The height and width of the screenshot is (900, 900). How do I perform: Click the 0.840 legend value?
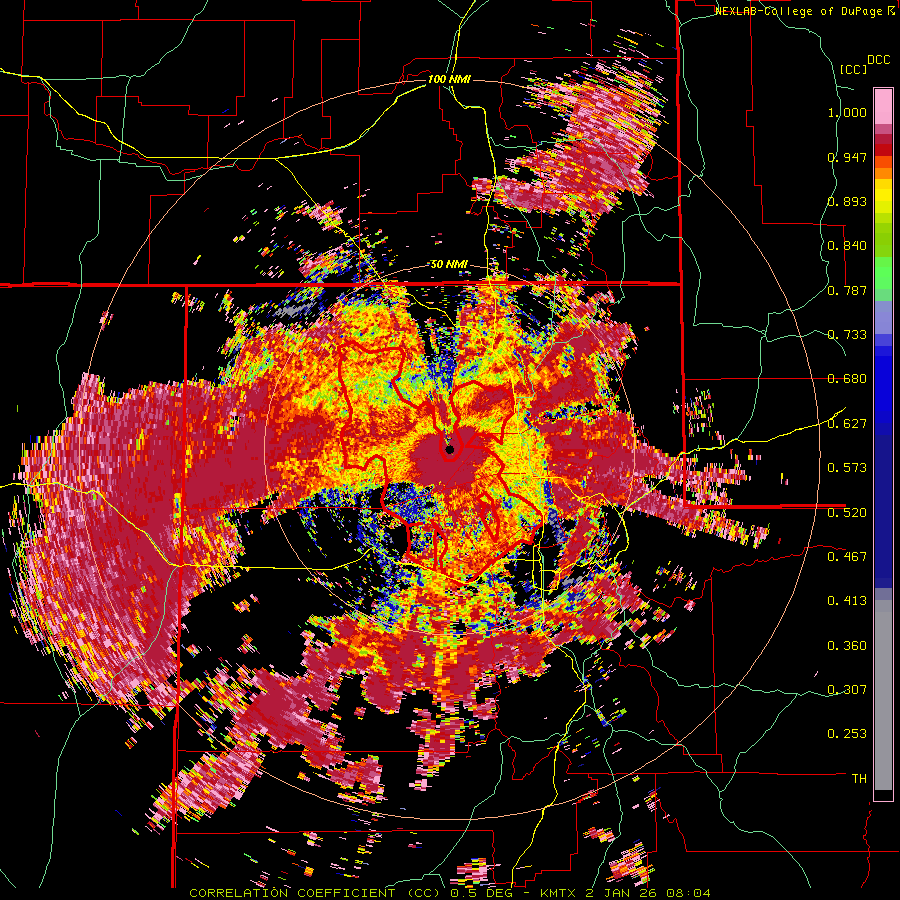pyautogui.click(x=847, y=246)
